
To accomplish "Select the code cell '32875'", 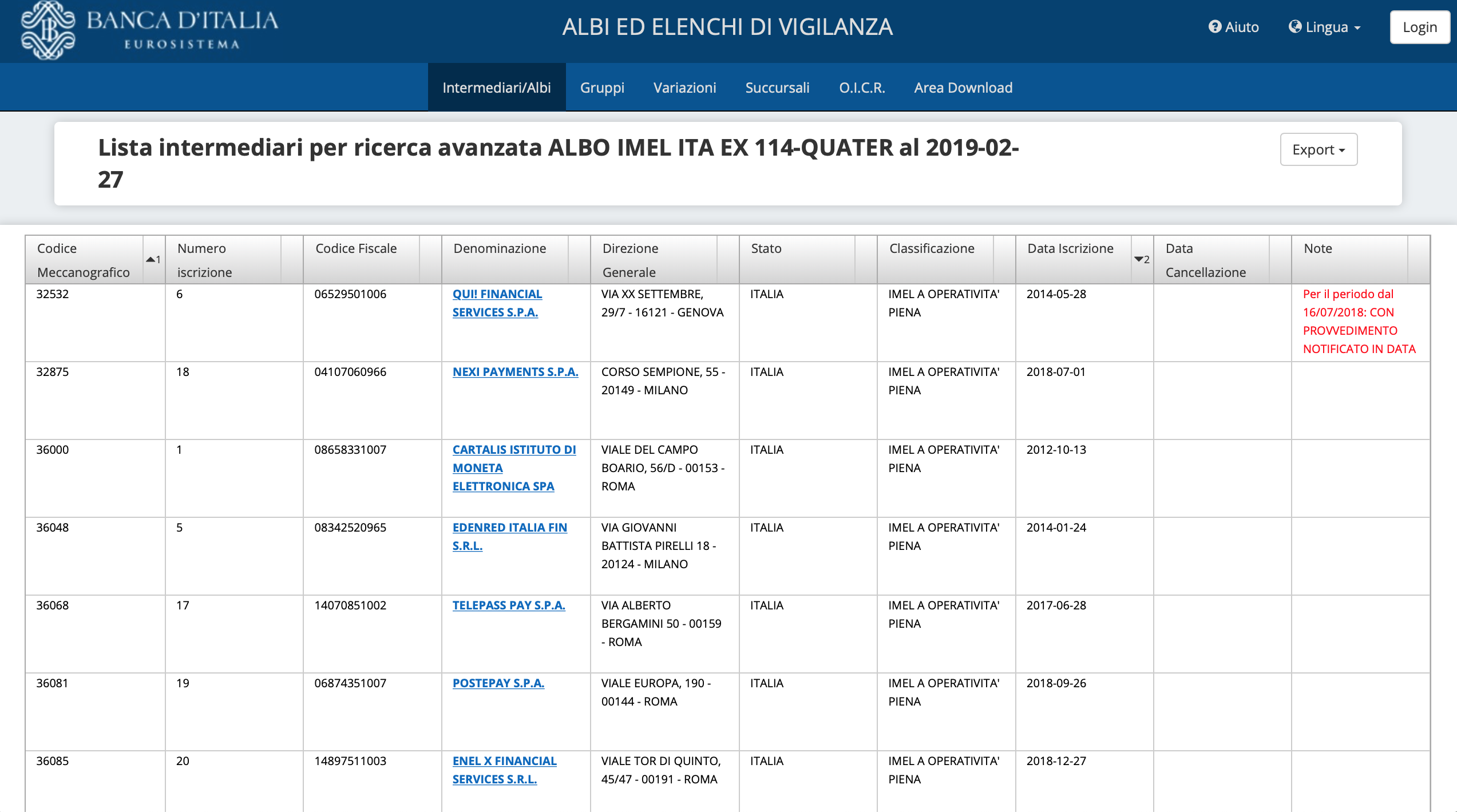I will click(53, 372).
